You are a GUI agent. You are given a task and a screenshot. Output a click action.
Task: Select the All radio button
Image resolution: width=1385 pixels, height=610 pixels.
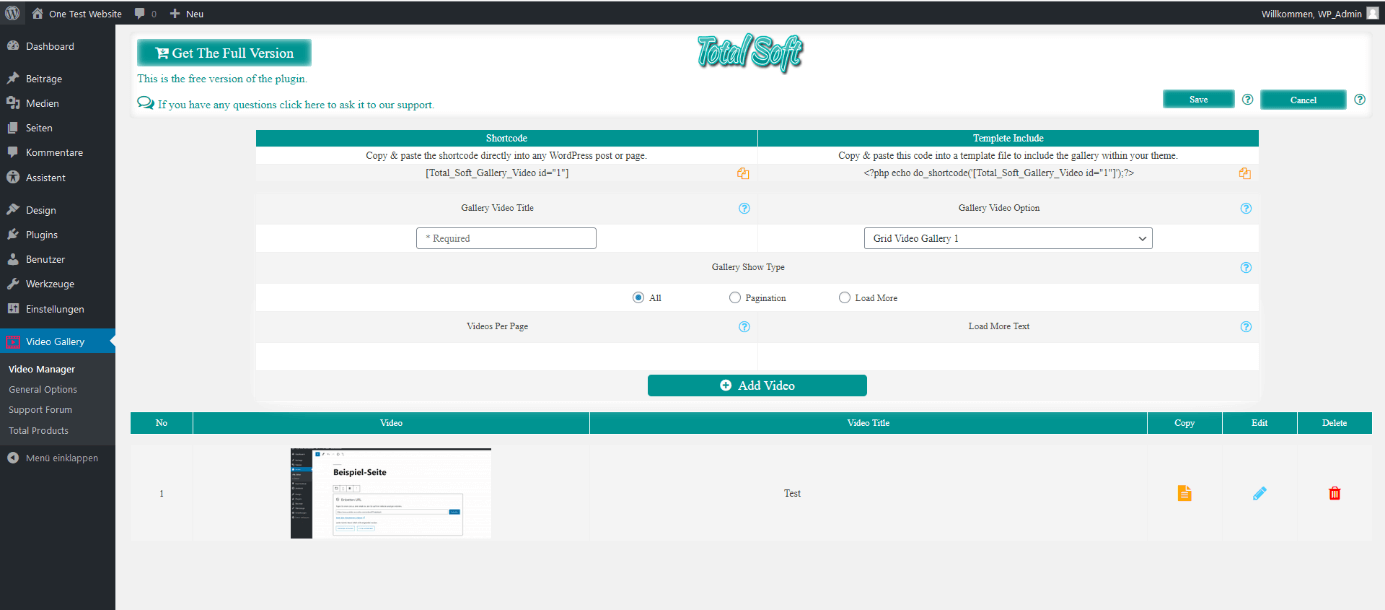[x=638, y=298]
